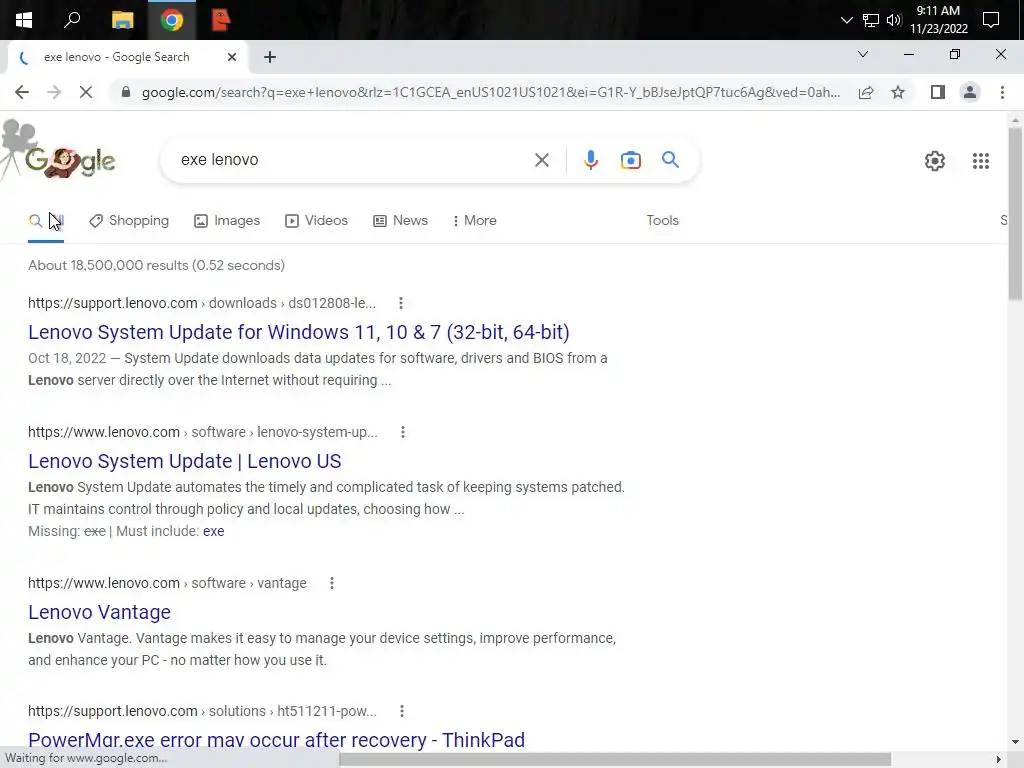Open the volume control in the tray
Image resolution: width=1024 pixels, height=768 pixels.
(893, 20)
